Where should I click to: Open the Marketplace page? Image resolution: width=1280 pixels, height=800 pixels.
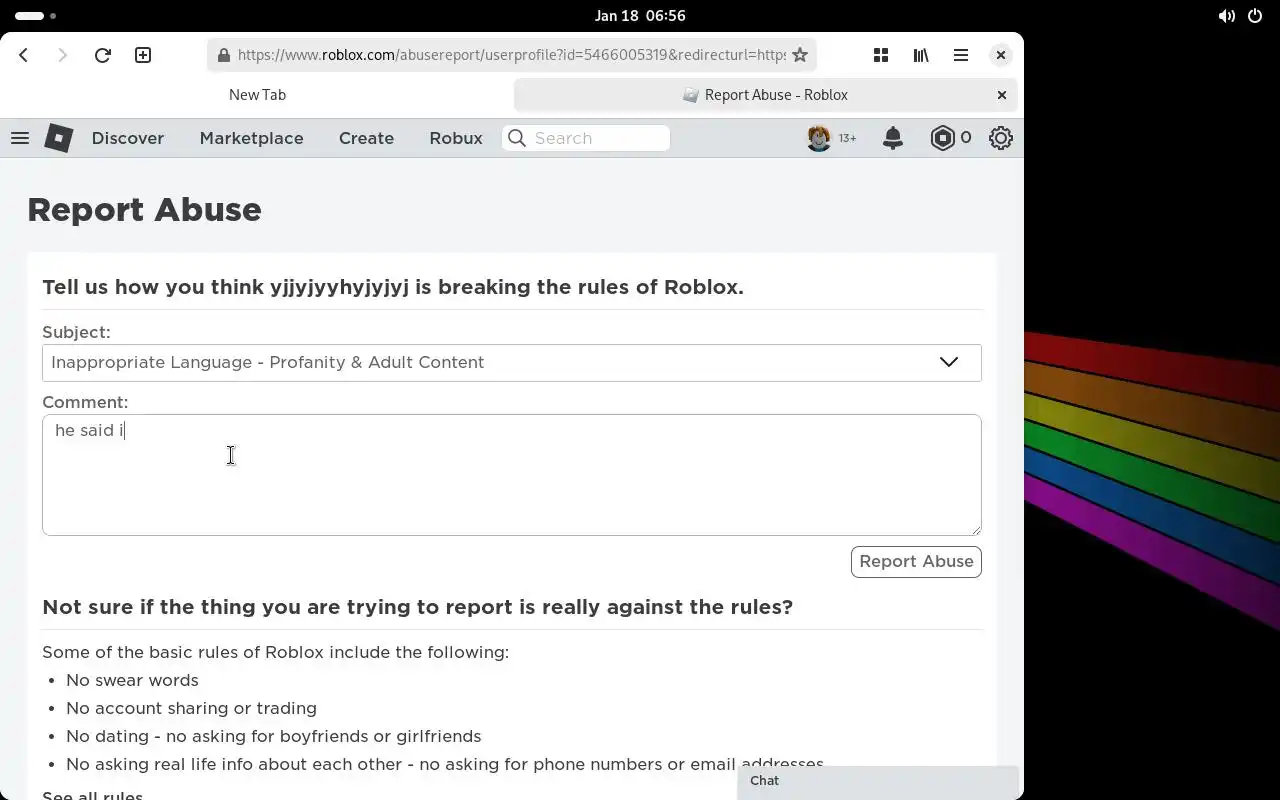pos(251,138)
